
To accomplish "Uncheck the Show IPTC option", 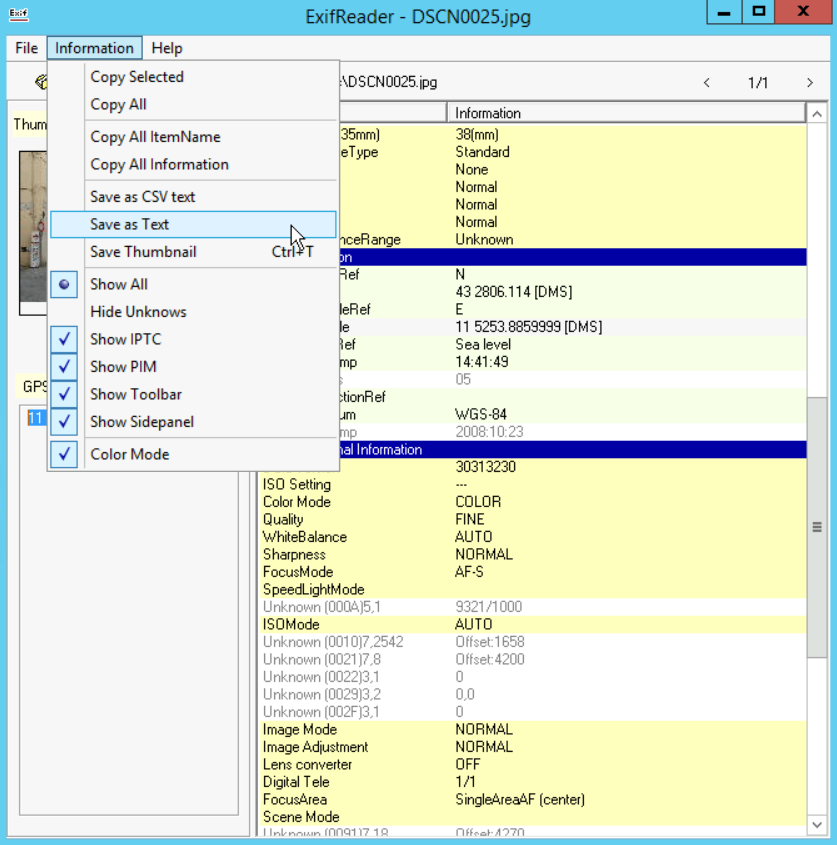I will pyautogui.click(x=125, y=339).
